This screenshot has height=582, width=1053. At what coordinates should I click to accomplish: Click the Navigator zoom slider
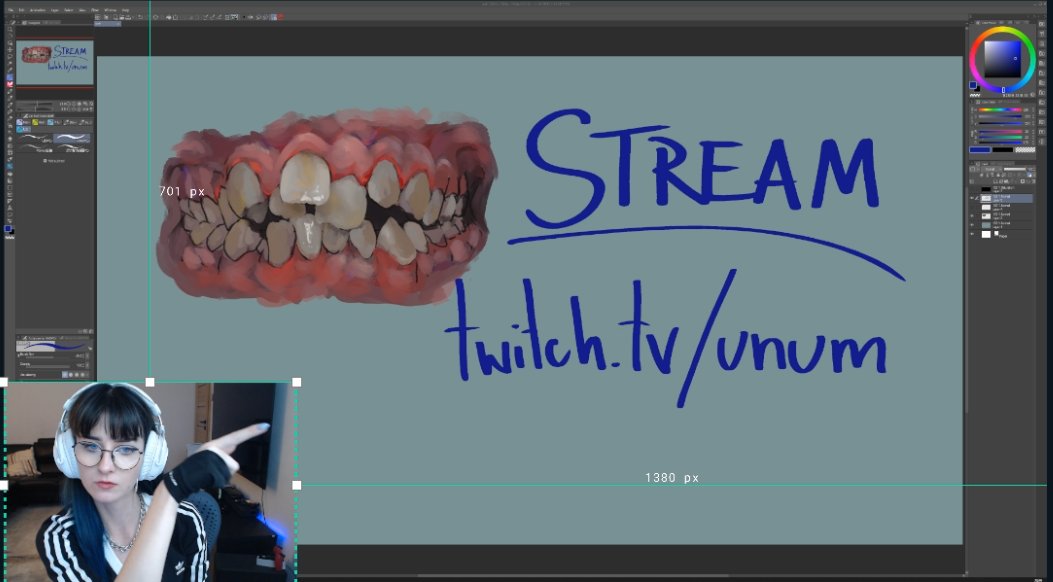(35, 105)
